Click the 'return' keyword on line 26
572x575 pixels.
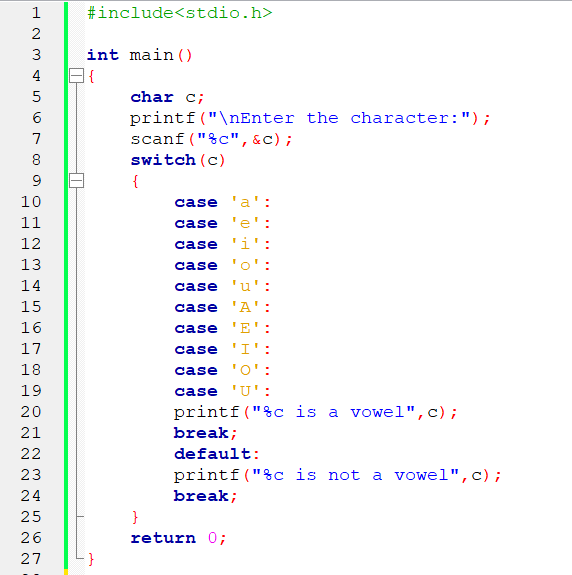click(x=163, y=538)
